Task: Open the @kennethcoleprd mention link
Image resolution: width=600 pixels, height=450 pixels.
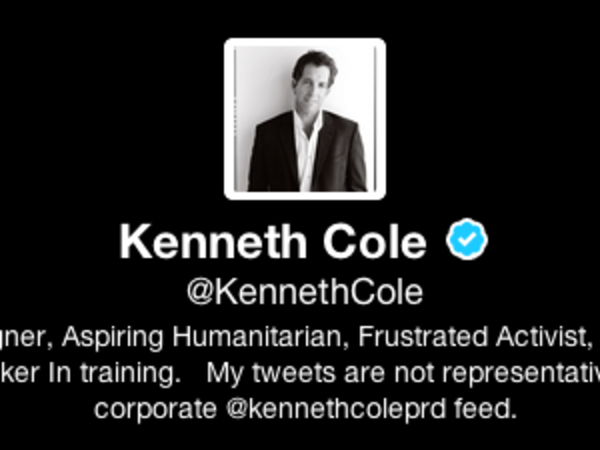Action: [x=336, y=409]
